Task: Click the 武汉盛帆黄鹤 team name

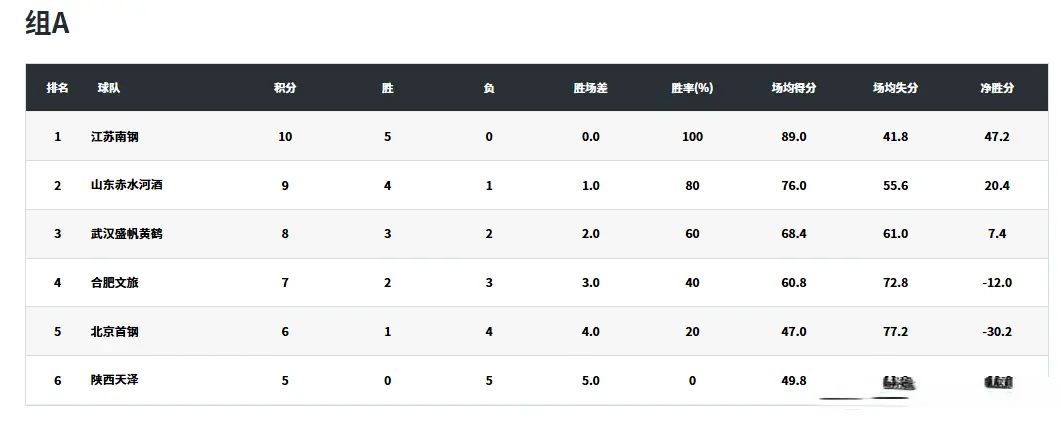Action: coord(127,234)
